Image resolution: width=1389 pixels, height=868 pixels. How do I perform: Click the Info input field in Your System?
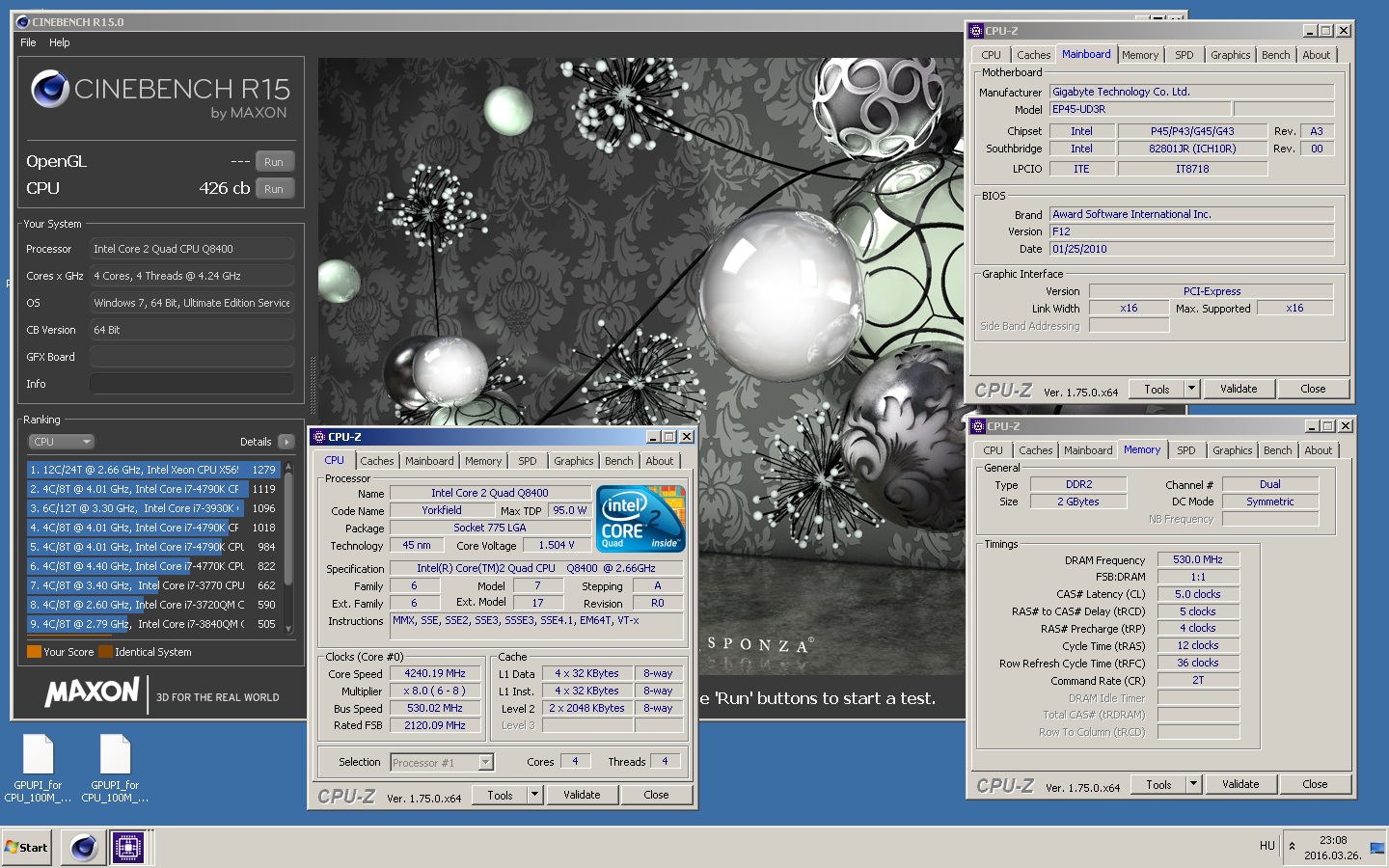click(x=192, y=384)
